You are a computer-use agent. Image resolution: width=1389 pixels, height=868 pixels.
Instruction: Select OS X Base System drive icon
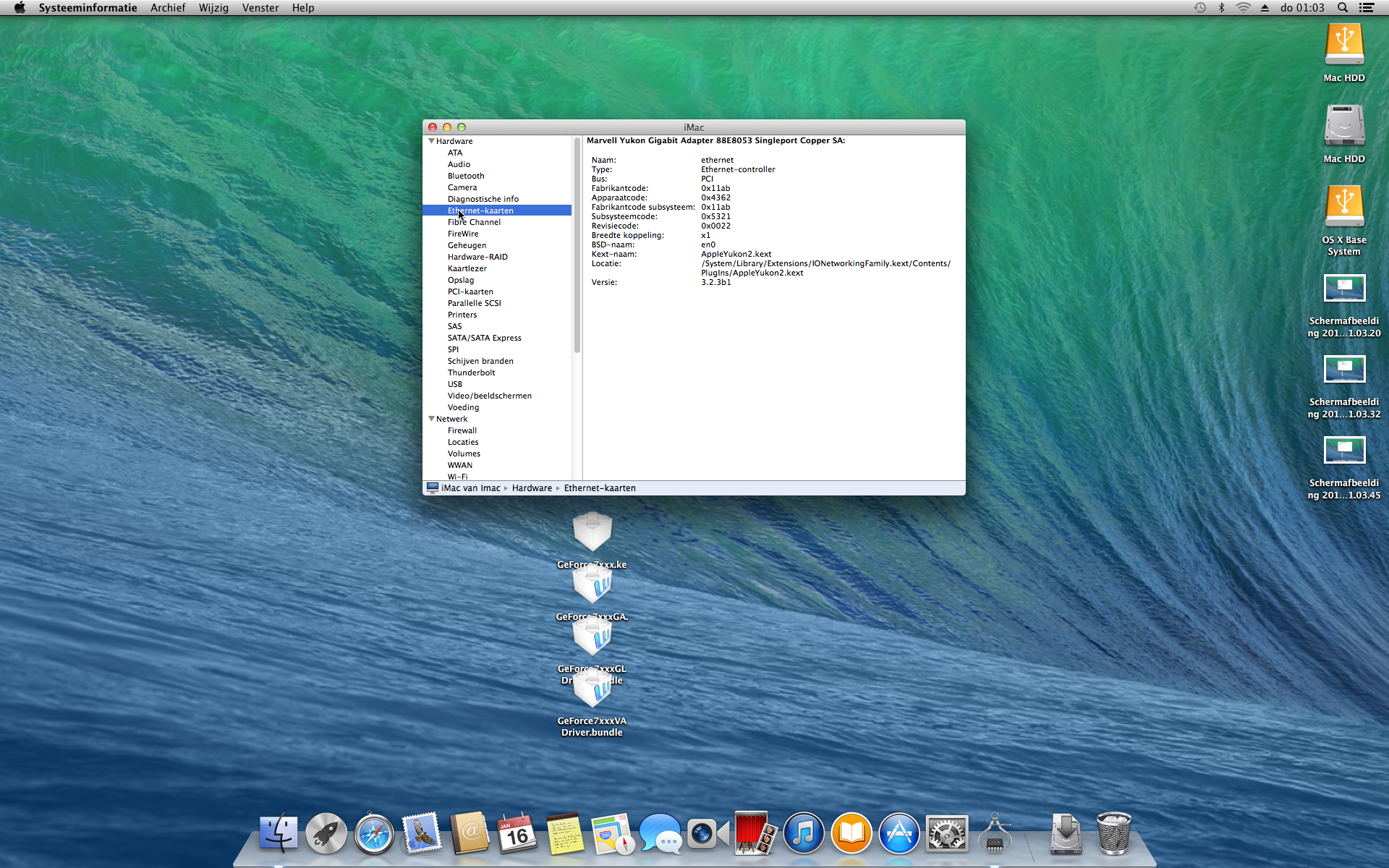click(1344, 207)
